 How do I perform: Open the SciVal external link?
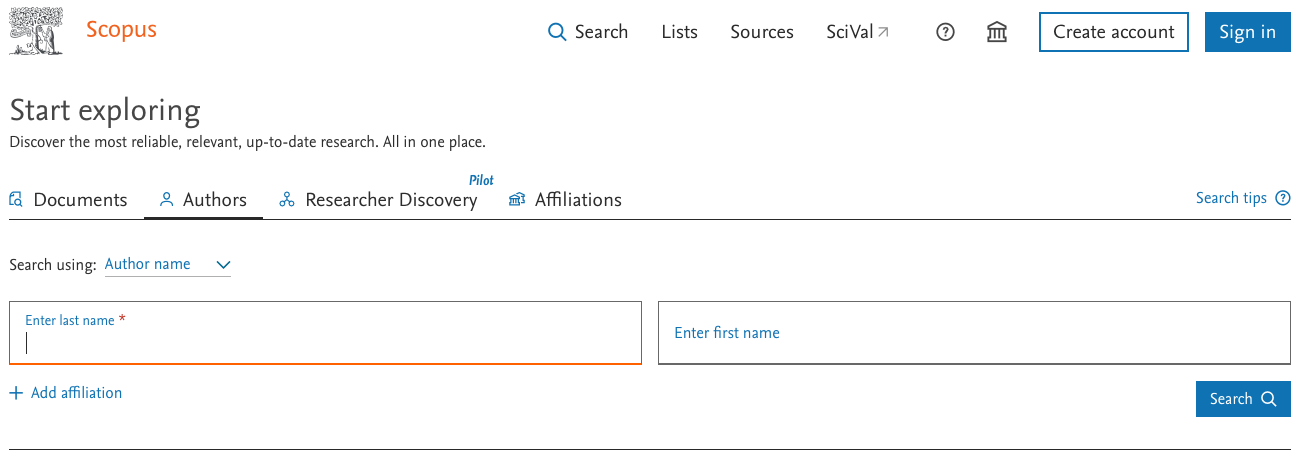pos(858,32)
